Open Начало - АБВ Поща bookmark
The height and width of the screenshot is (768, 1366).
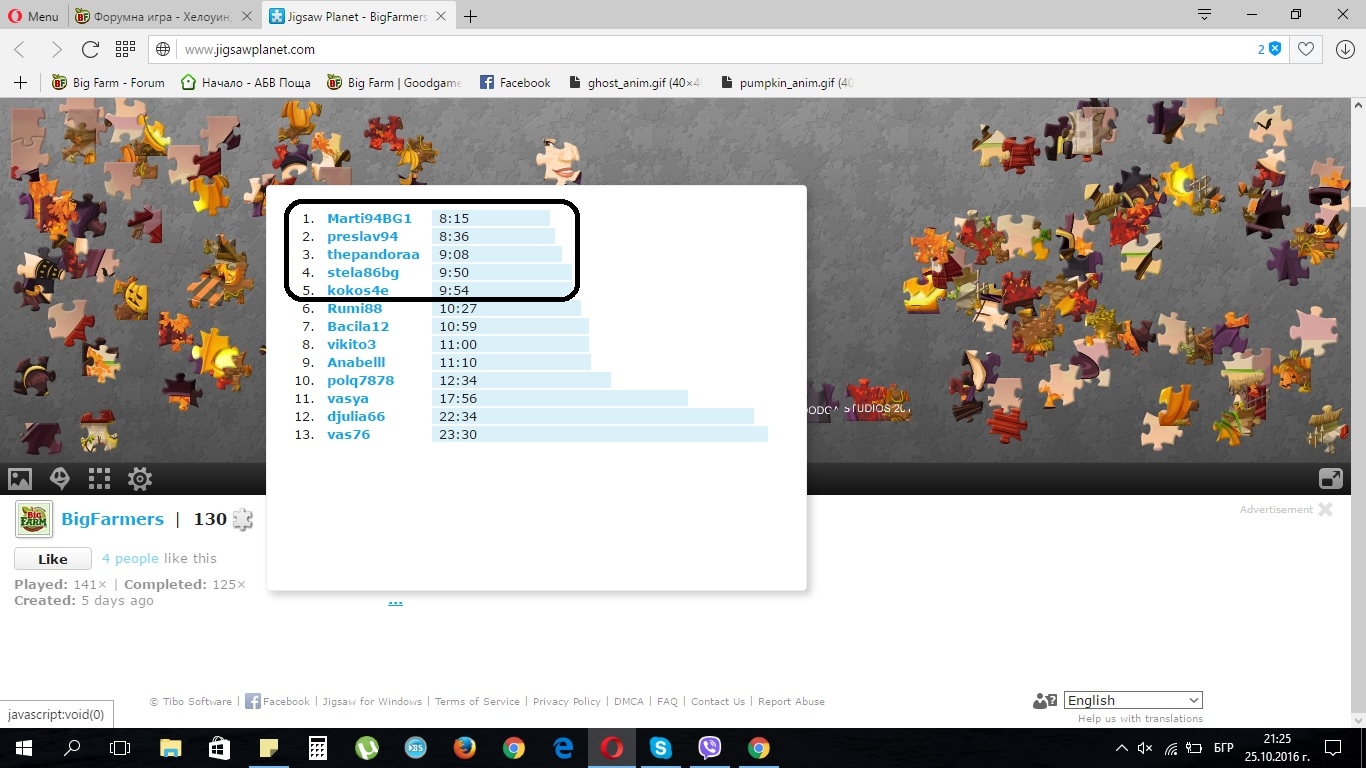pyautogui.click(x=245, y=83)
